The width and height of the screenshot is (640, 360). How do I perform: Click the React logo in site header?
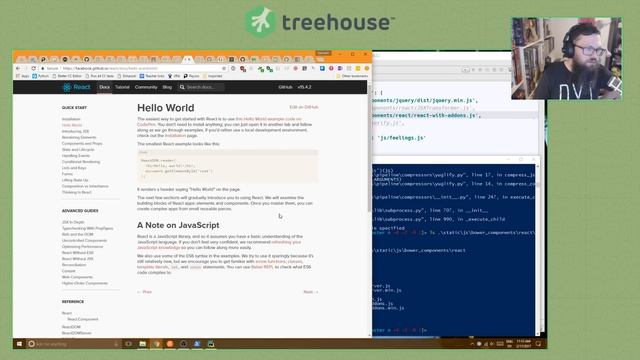[76, 87]
